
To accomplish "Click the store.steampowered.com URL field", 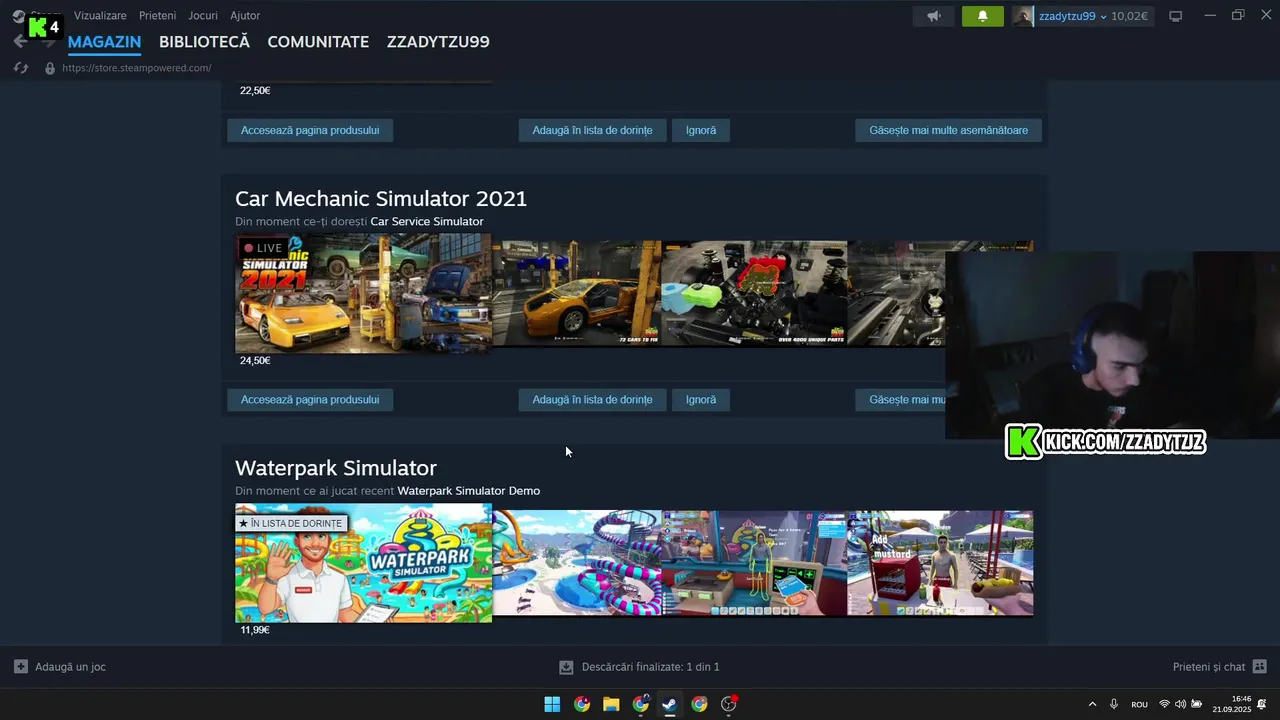I will tap(137, 68).
